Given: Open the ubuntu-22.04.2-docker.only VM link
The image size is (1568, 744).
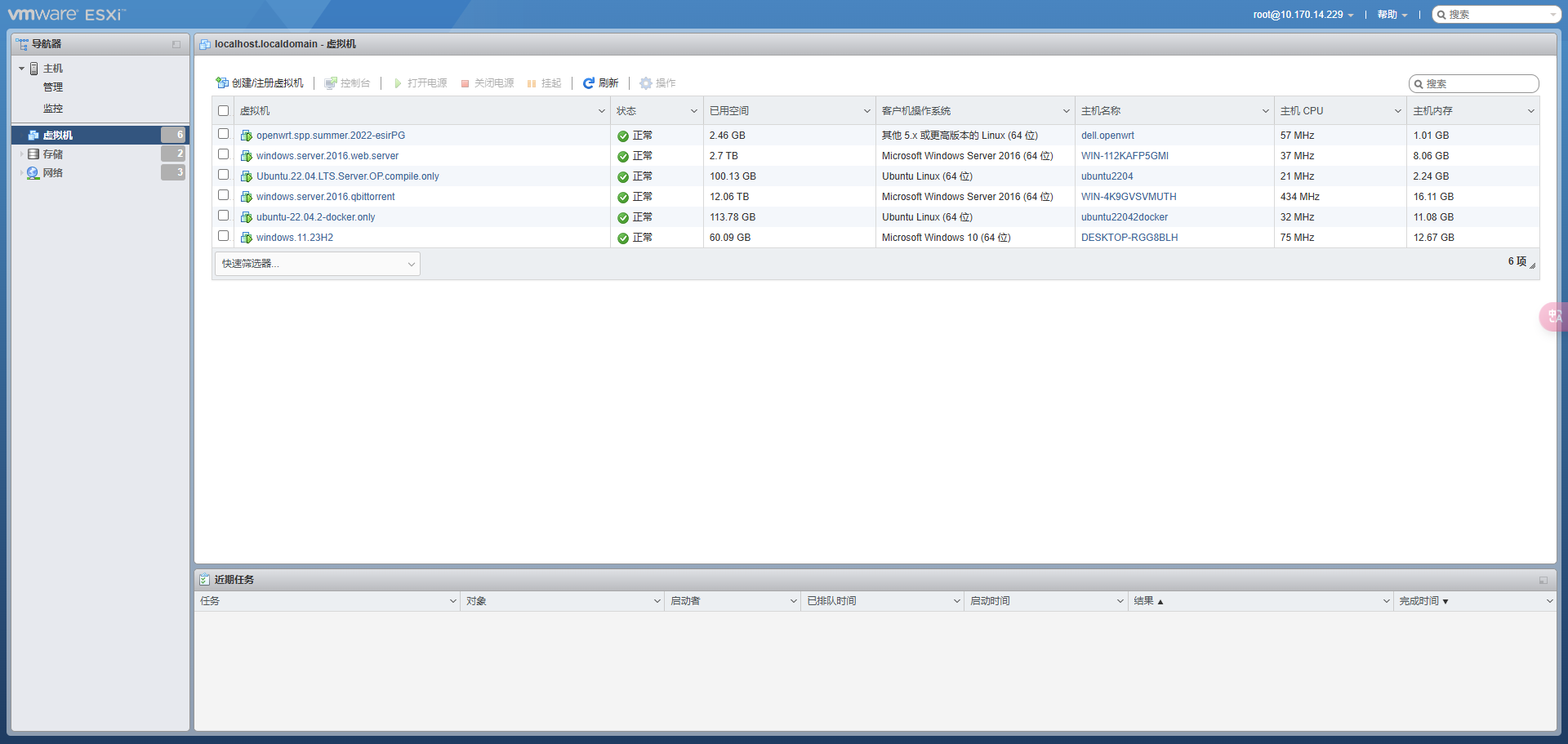Looking at the screenshot, I should coord(315,217).
